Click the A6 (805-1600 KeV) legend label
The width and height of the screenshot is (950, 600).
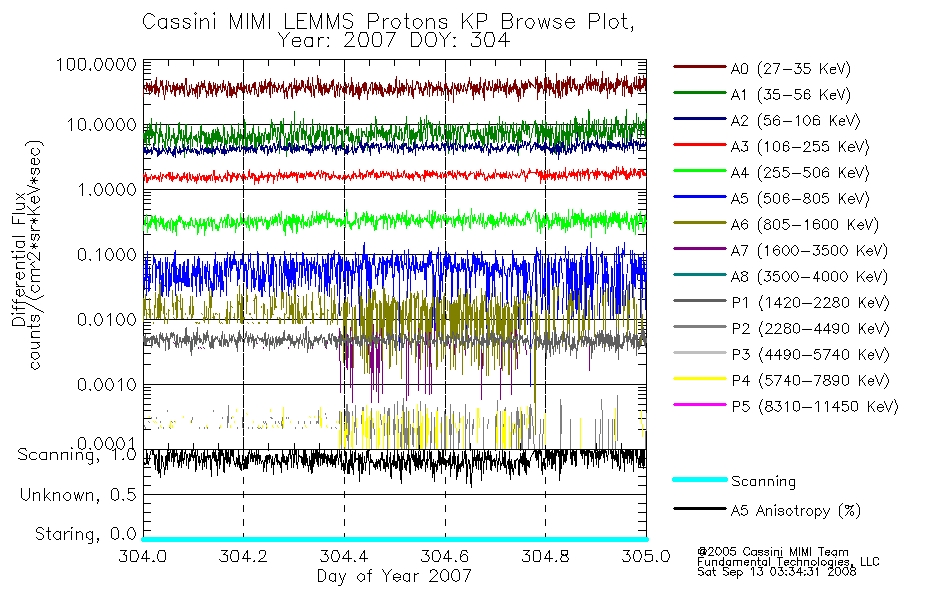click(805, 225)
